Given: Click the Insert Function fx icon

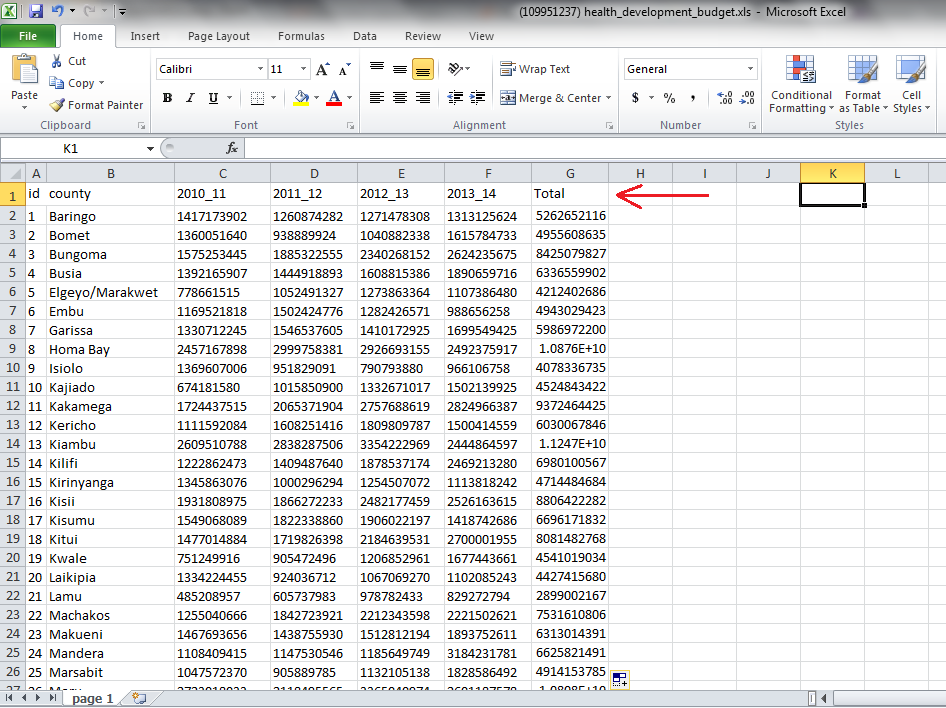Looking at the screenshot, I should coord(232,148).
